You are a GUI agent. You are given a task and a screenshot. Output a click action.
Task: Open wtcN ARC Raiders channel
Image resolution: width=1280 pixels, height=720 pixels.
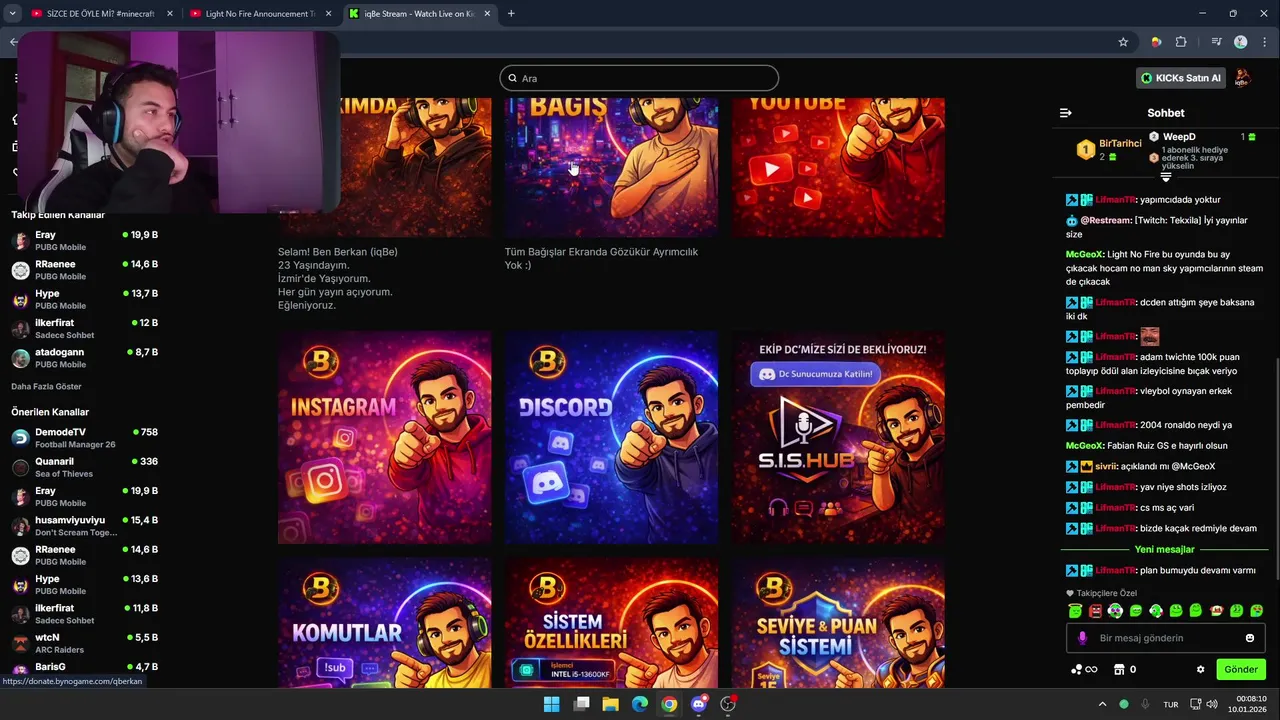tap(85, 643)
